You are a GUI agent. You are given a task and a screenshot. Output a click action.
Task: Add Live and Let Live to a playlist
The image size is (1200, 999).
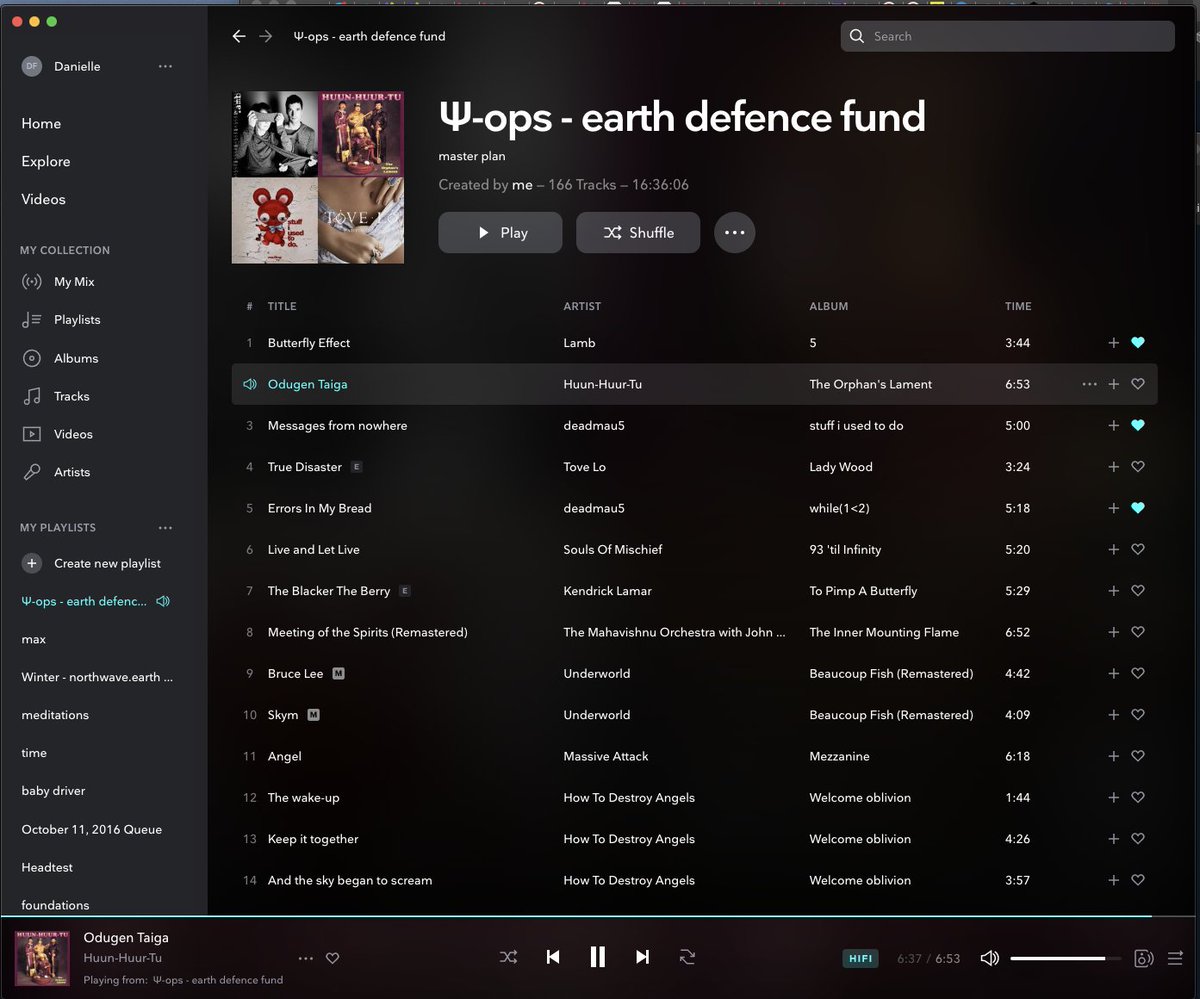point(1113,550)
